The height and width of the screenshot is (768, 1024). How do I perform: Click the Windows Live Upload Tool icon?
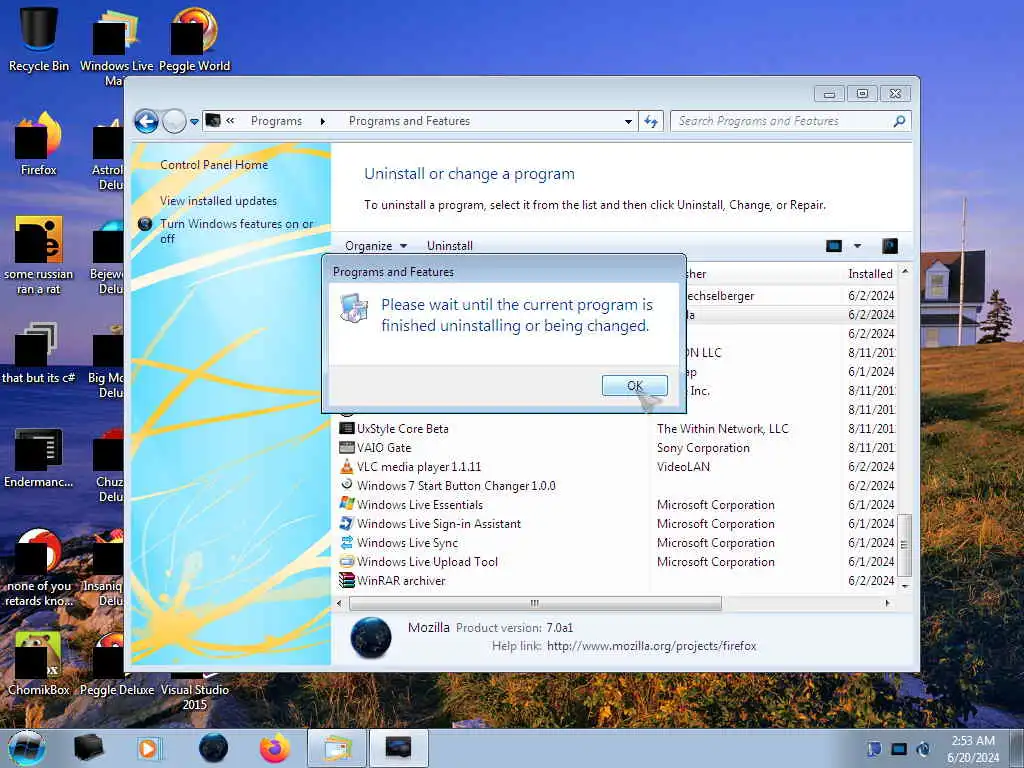347,561
